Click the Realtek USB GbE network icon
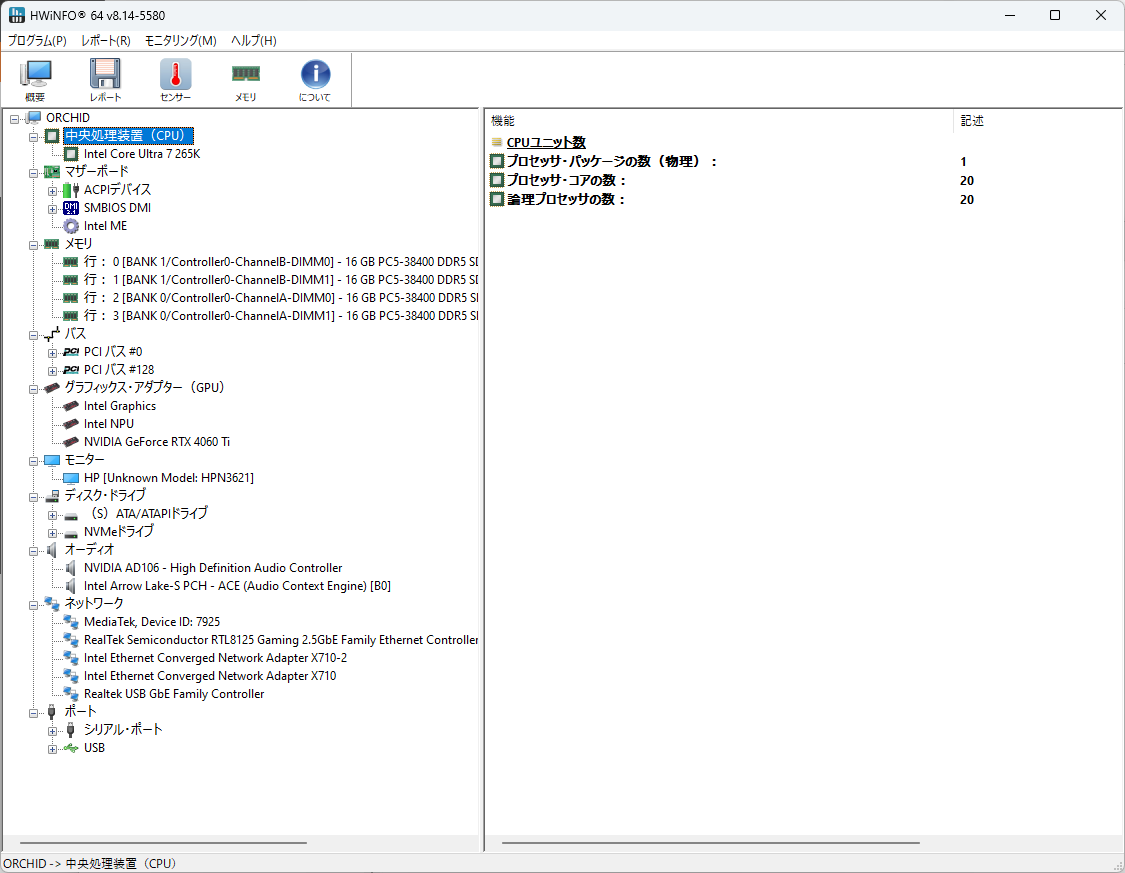1125x873 pixels. pos(71,694)
